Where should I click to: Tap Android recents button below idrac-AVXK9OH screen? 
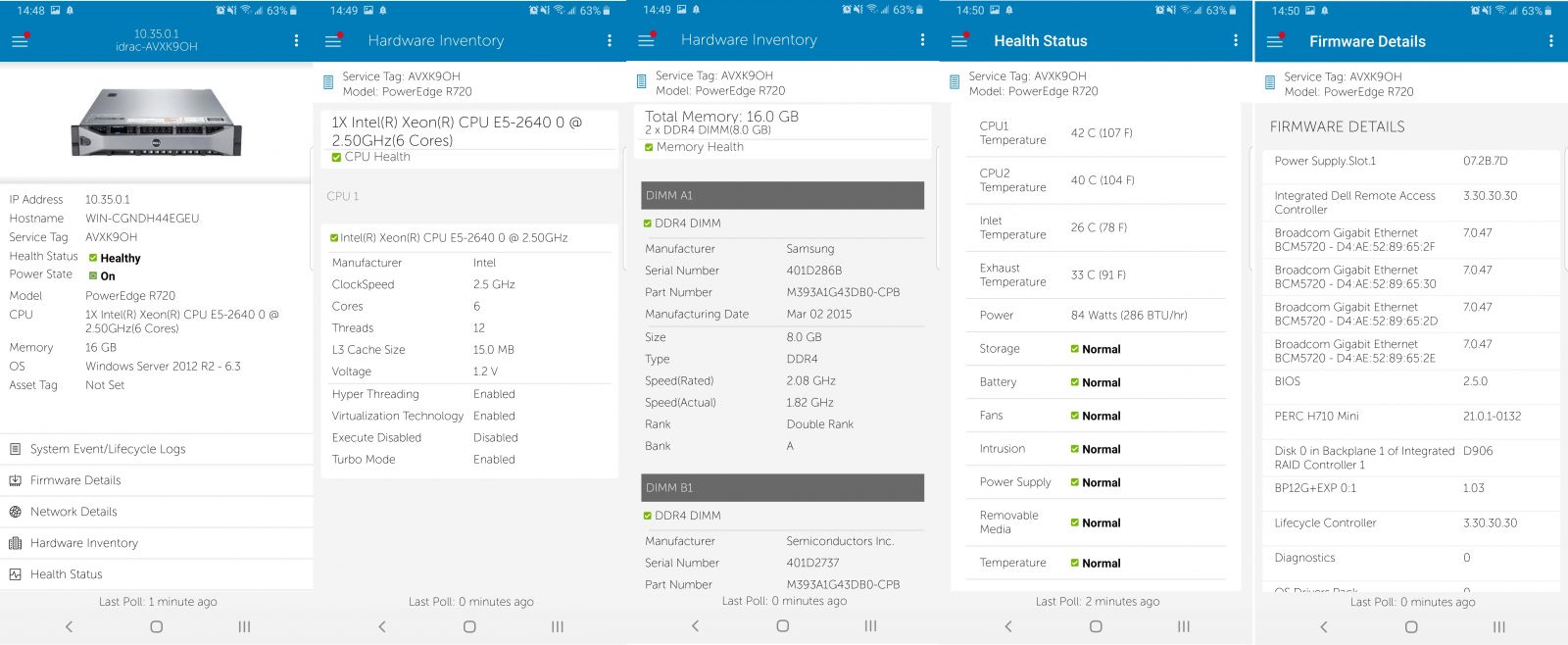coord(244,626)
